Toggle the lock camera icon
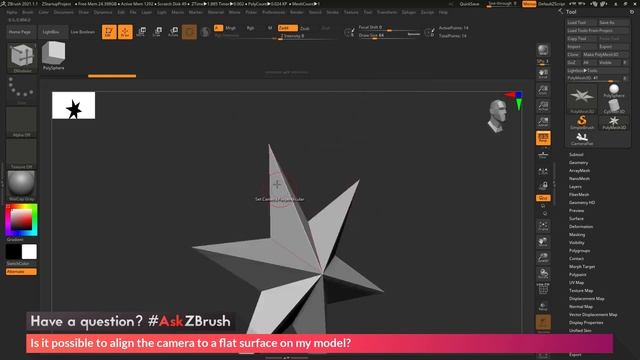Screen dimensions: 640x360 pyautogui.click(x=543, y=186)
